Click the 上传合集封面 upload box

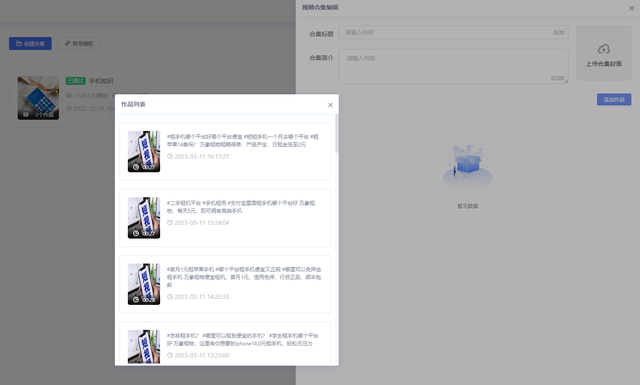pyautogui.click(x=604, y=53)
